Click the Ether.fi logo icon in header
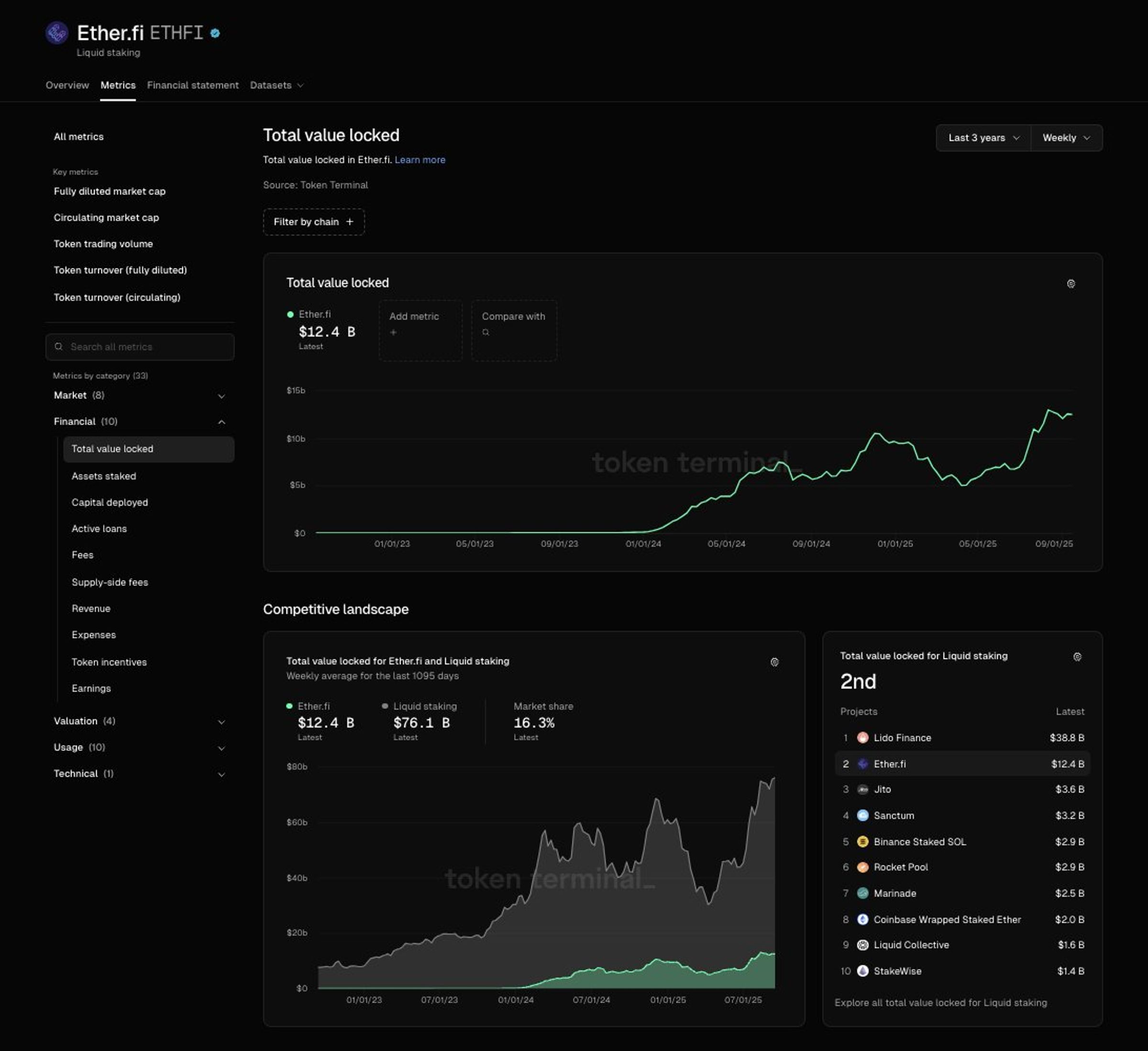This screenshot has height=1051, width=1148. 57,33
